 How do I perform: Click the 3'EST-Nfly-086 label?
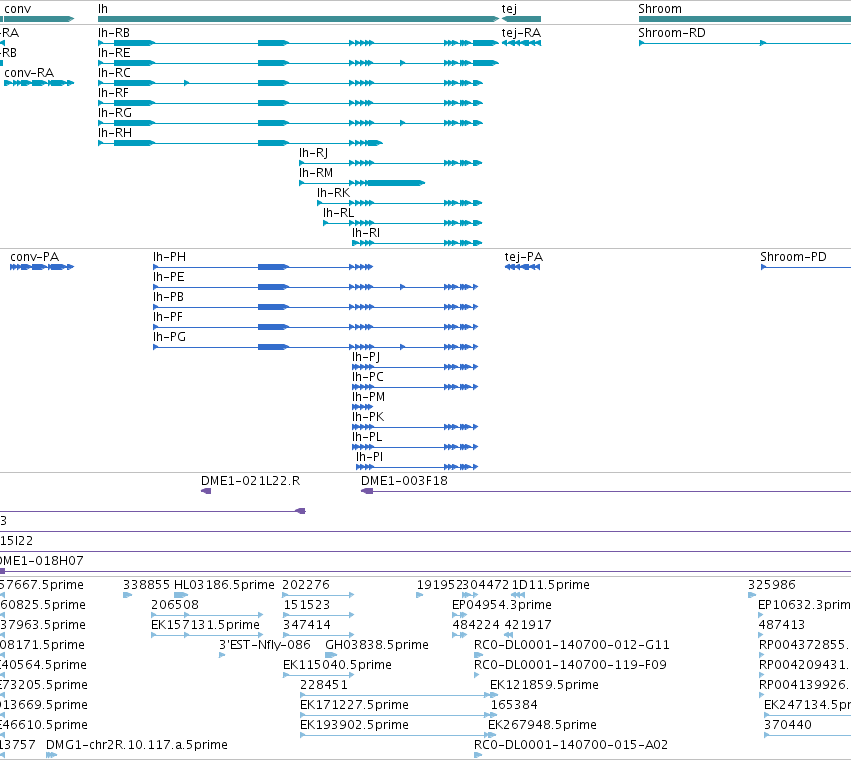click(x=264, y=645)
